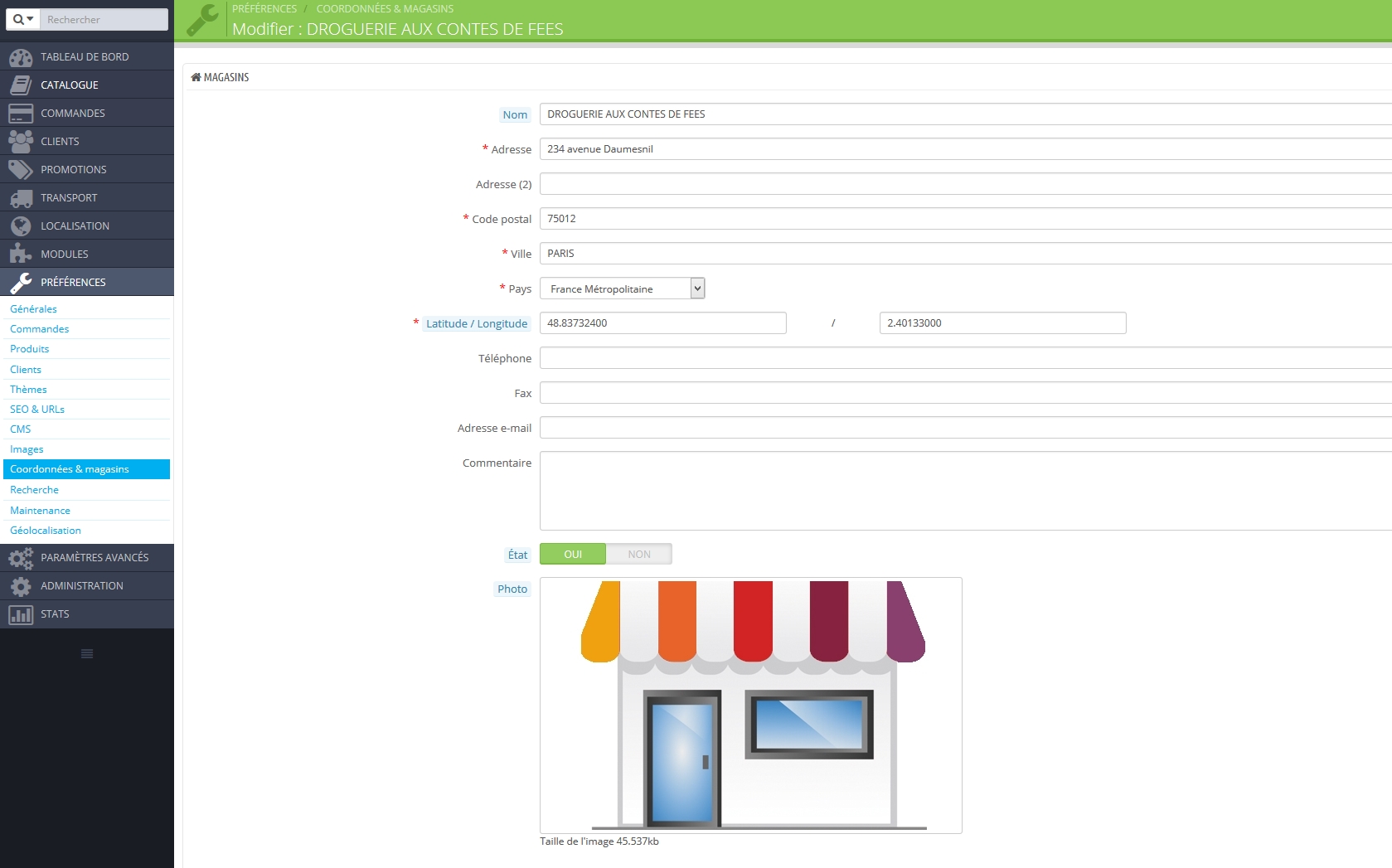Screen dimensions: 1392x868
Task: Click the Transport truck icon
Action: tap(21, 198)
